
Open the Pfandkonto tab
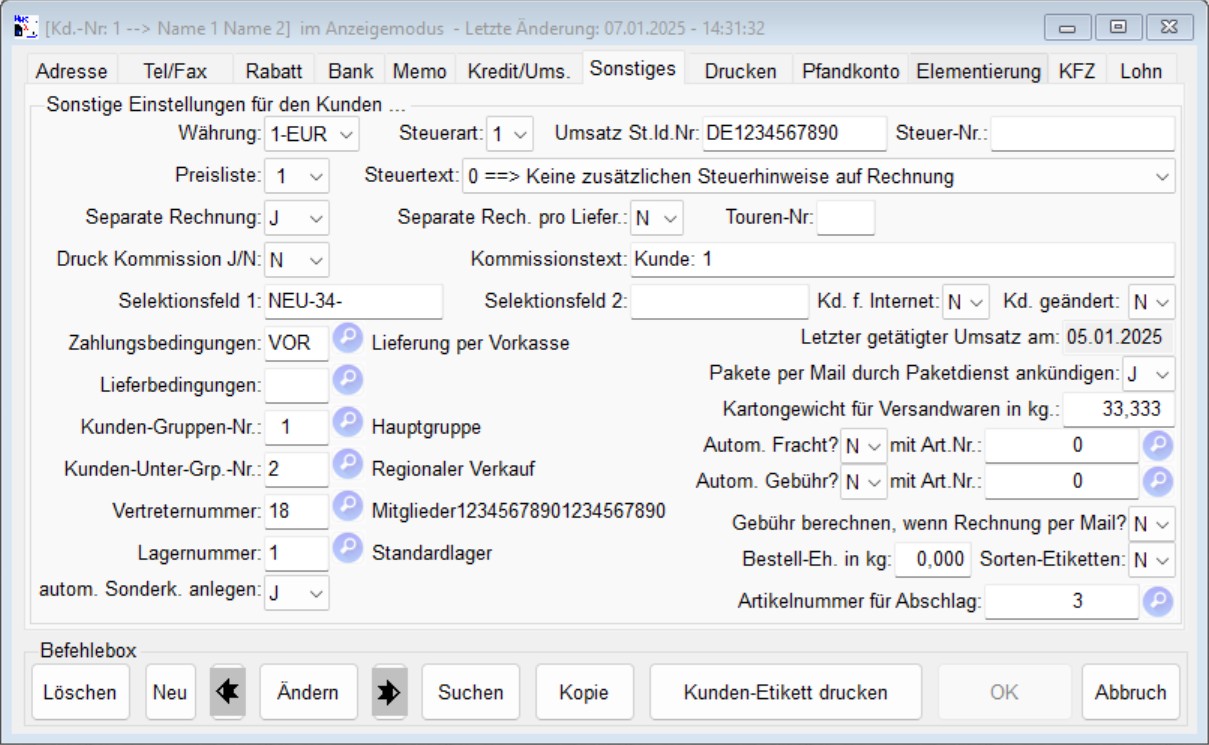click(851, 71)
